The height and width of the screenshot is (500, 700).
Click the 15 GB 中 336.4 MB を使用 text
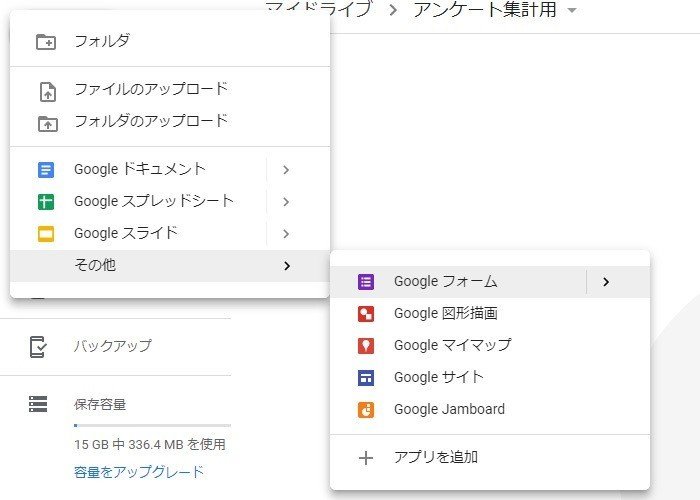[x=150, y=445]
